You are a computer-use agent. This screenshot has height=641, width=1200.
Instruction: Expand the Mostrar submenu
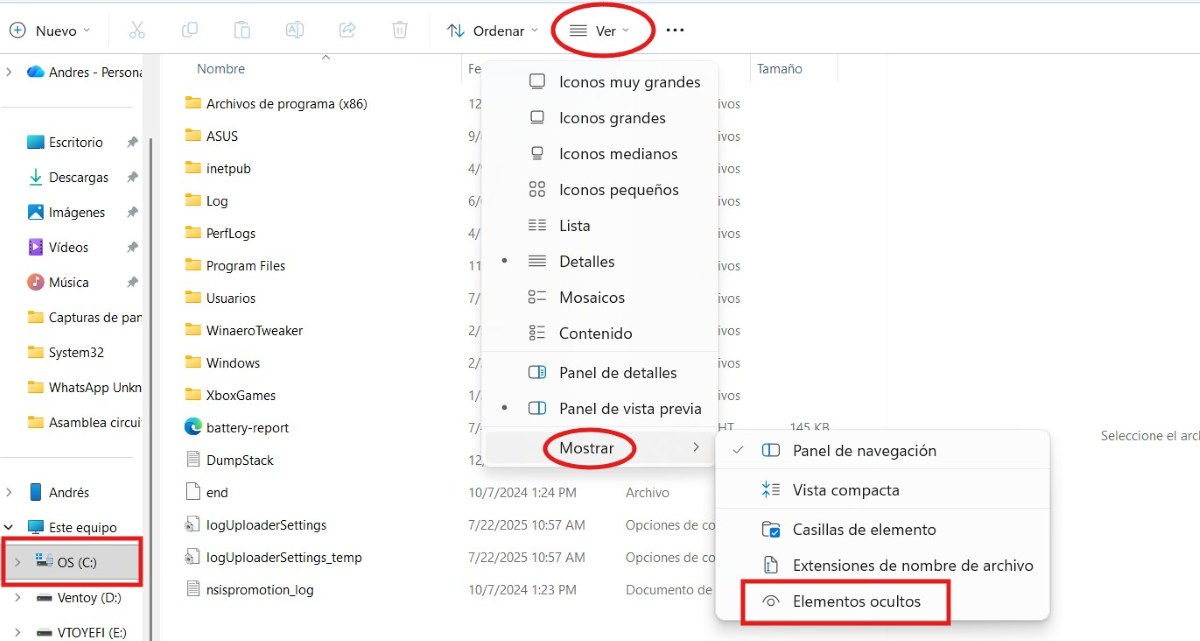(588, 448)
